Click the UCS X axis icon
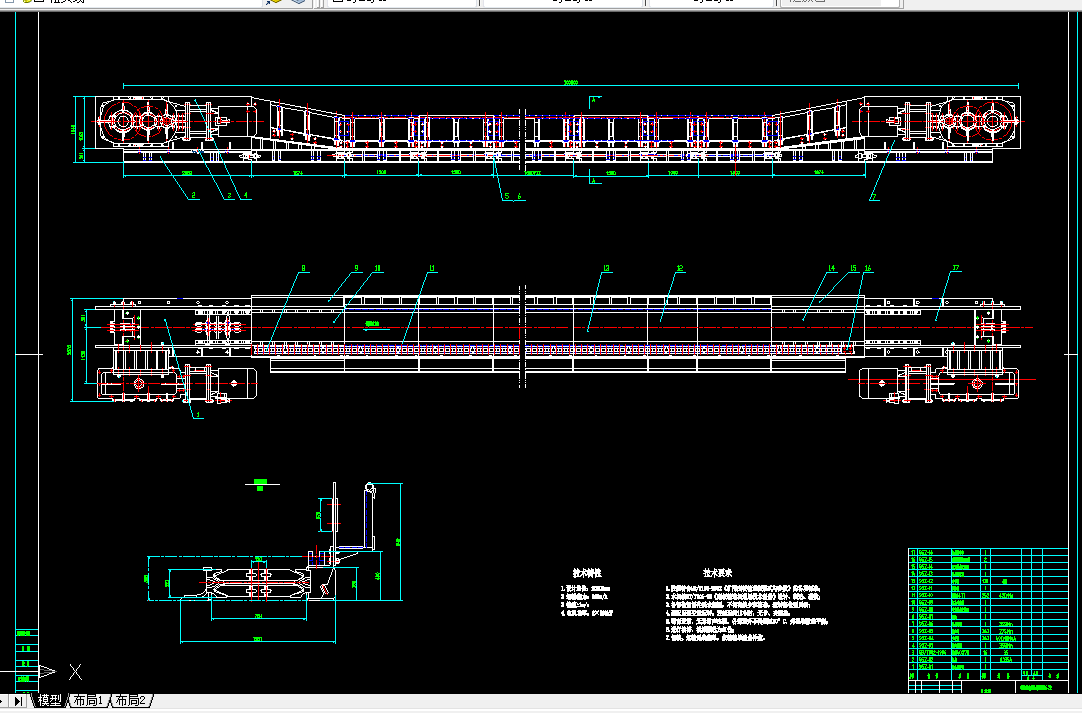 click(75, 672)
